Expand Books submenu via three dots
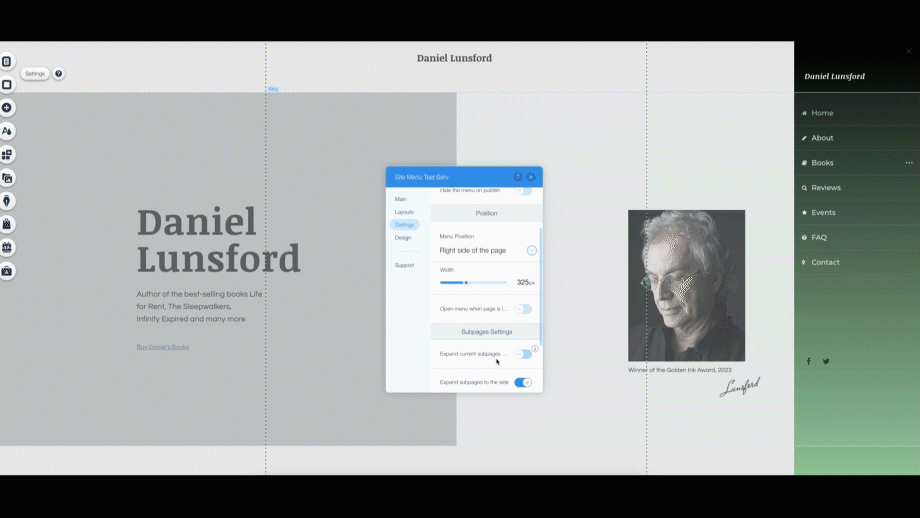Viewport: 920px width, 518px height. tap(909, 163)
